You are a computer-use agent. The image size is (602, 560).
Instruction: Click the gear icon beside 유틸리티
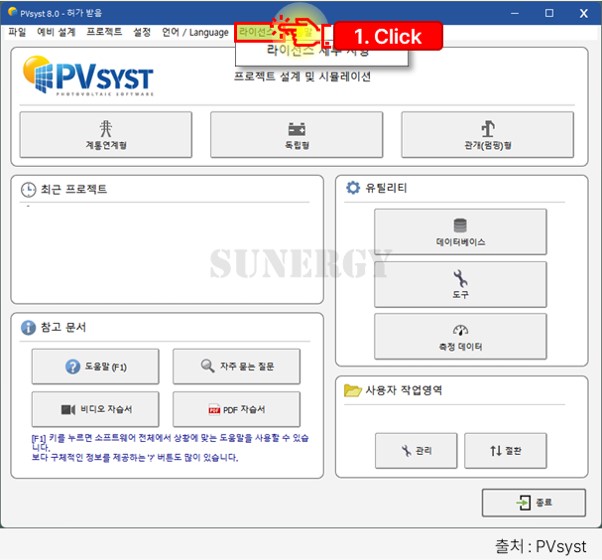[353, 188]
